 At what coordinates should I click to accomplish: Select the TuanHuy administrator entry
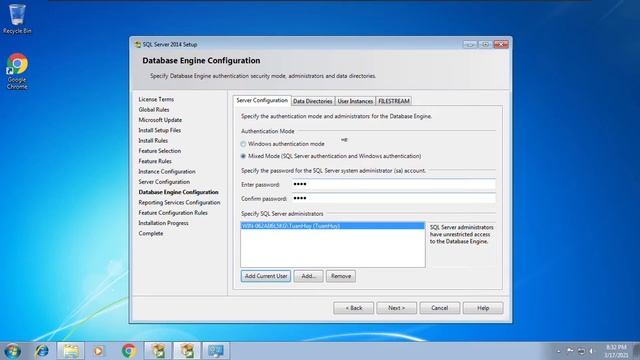[333, 226]
